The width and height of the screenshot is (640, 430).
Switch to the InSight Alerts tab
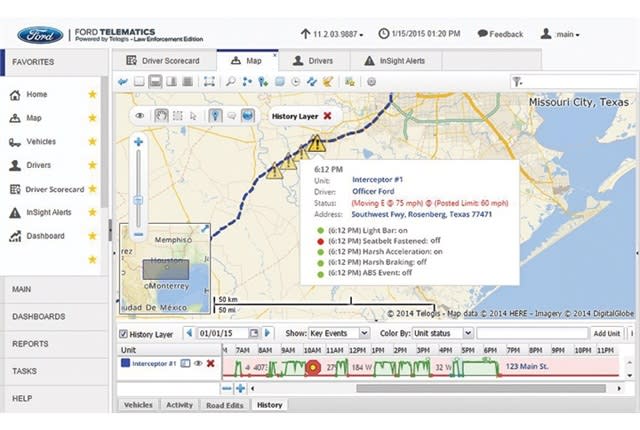click(x=394, y=61)
